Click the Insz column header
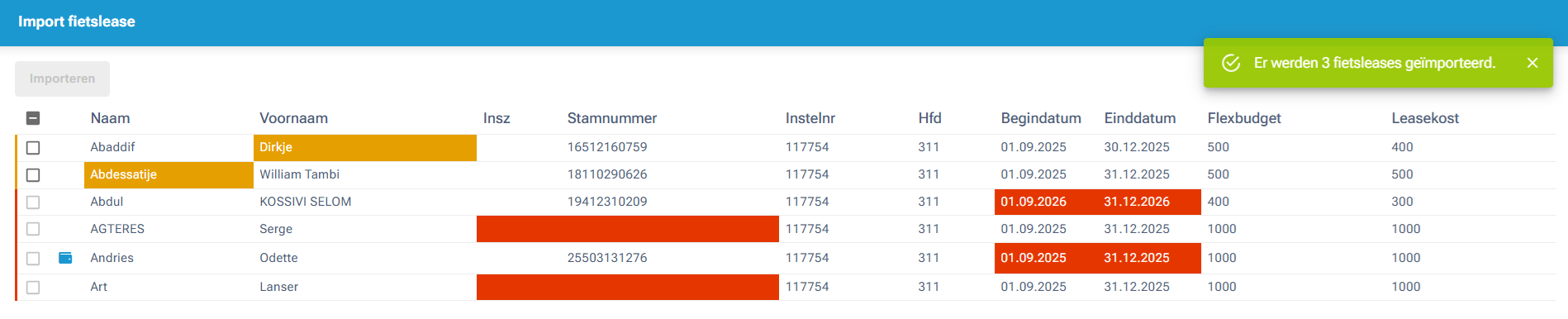 click(x=497, y=118)
